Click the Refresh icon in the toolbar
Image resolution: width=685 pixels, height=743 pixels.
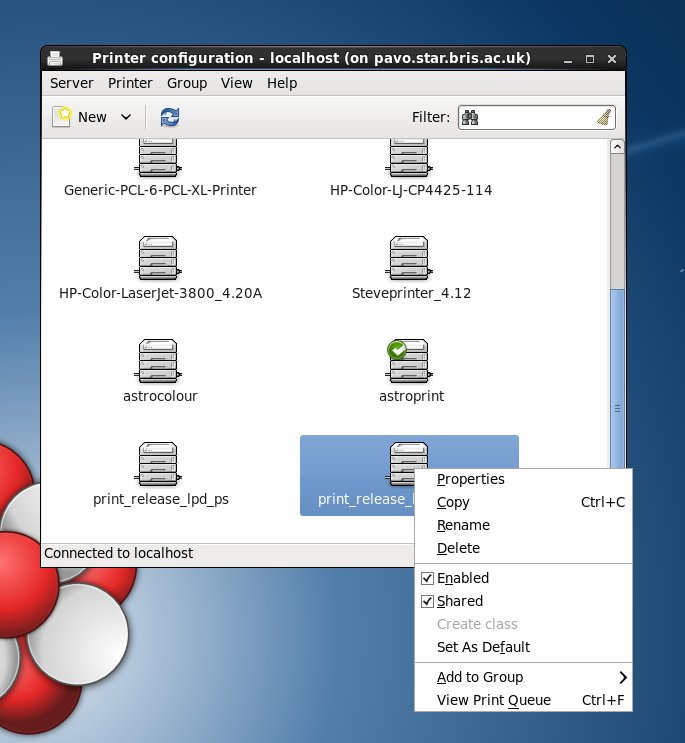click(x=170, y=117)
